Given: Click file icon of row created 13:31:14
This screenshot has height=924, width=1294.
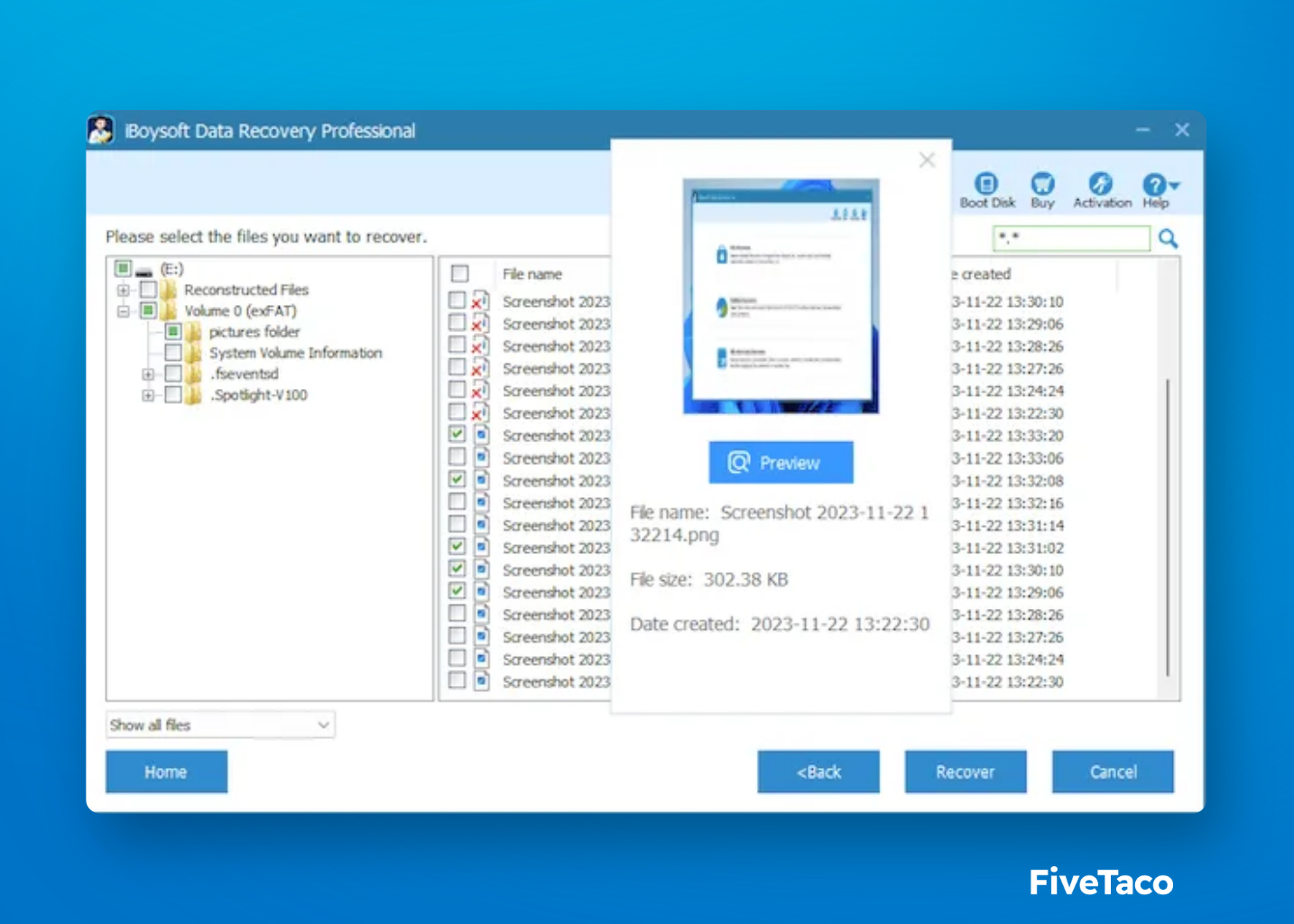Looking at the screenshot, I should tap(481, 524).
